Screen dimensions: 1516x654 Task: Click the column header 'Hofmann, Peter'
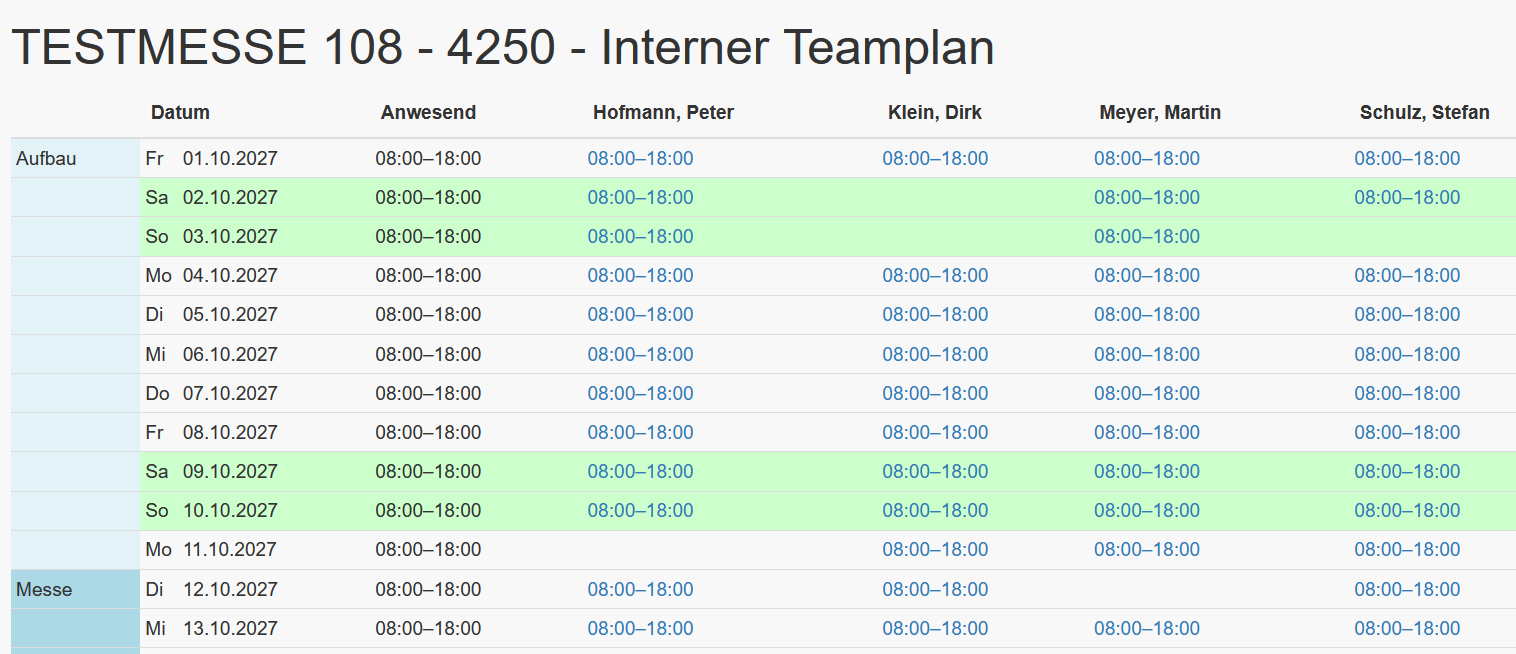point(662,112)
